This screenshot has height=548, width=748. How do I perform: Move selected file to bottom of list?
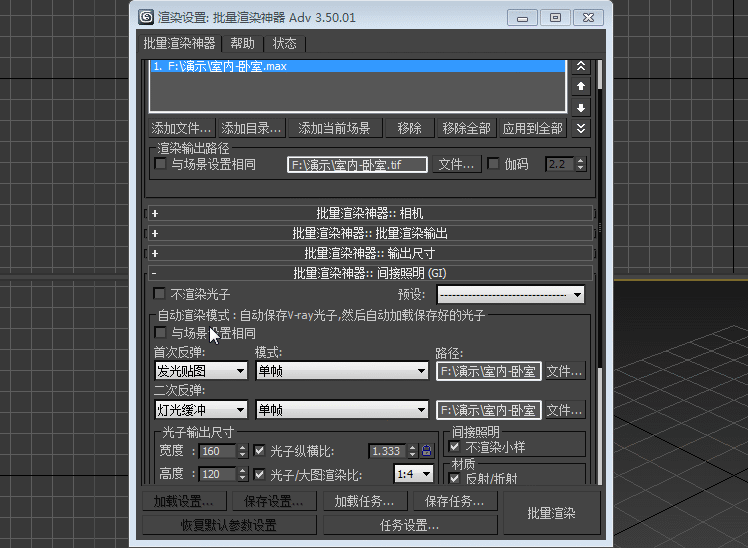pos(581,128)
